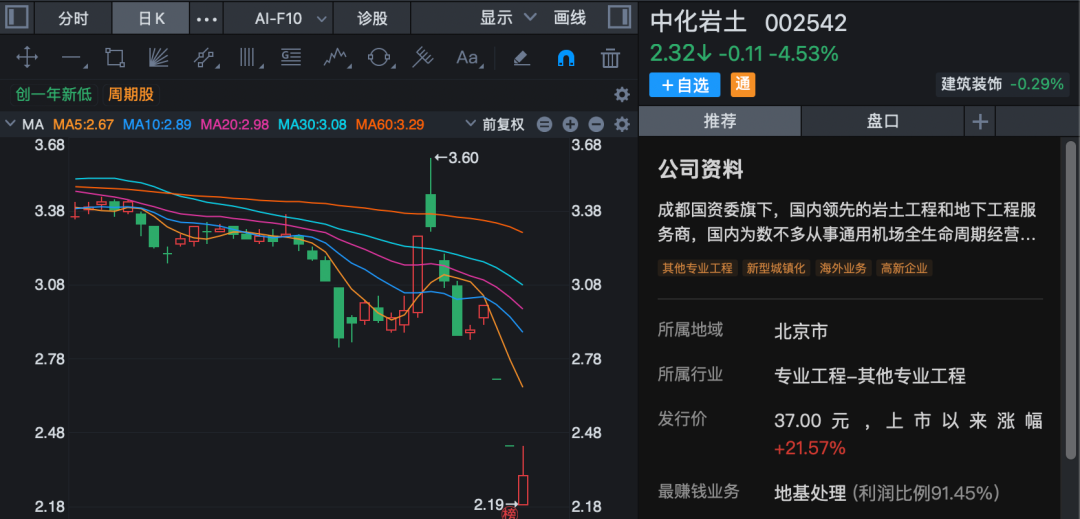This screenshot has width=1080, height=519.
Task: Switch to the 分时 intraday tab
Action: tap(73, 18)
